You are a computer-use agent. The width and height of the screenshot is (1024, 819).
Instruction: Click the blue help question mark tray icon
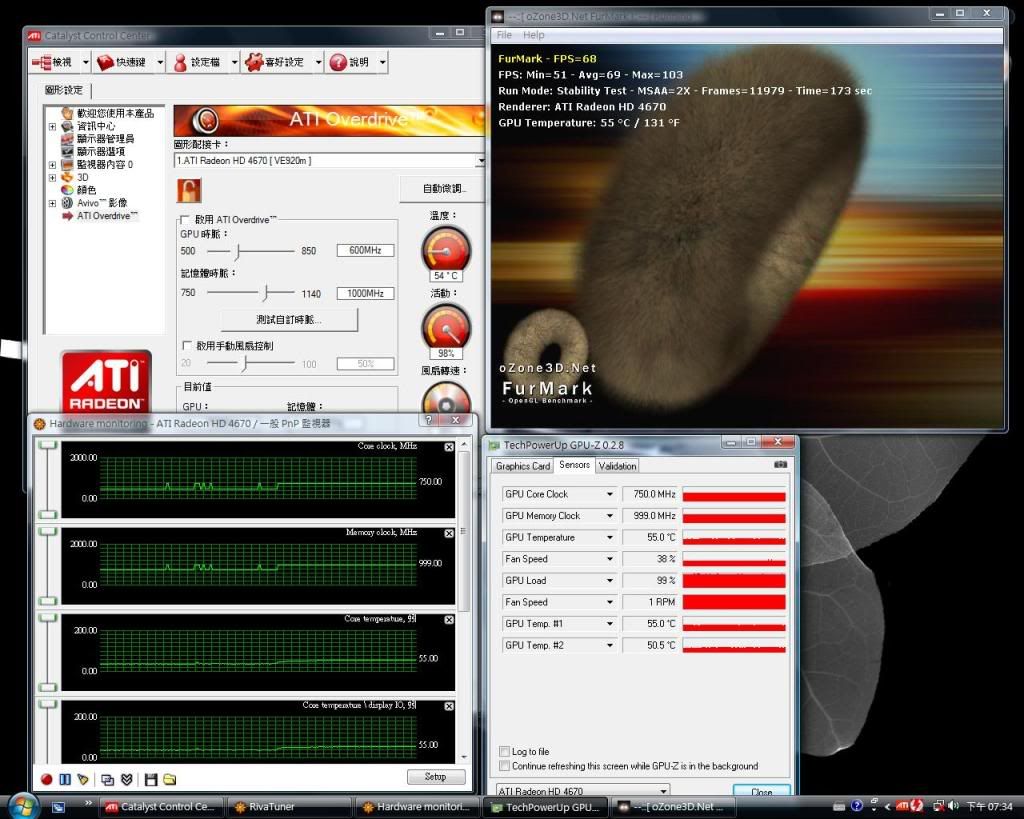[x=857, y=806]
